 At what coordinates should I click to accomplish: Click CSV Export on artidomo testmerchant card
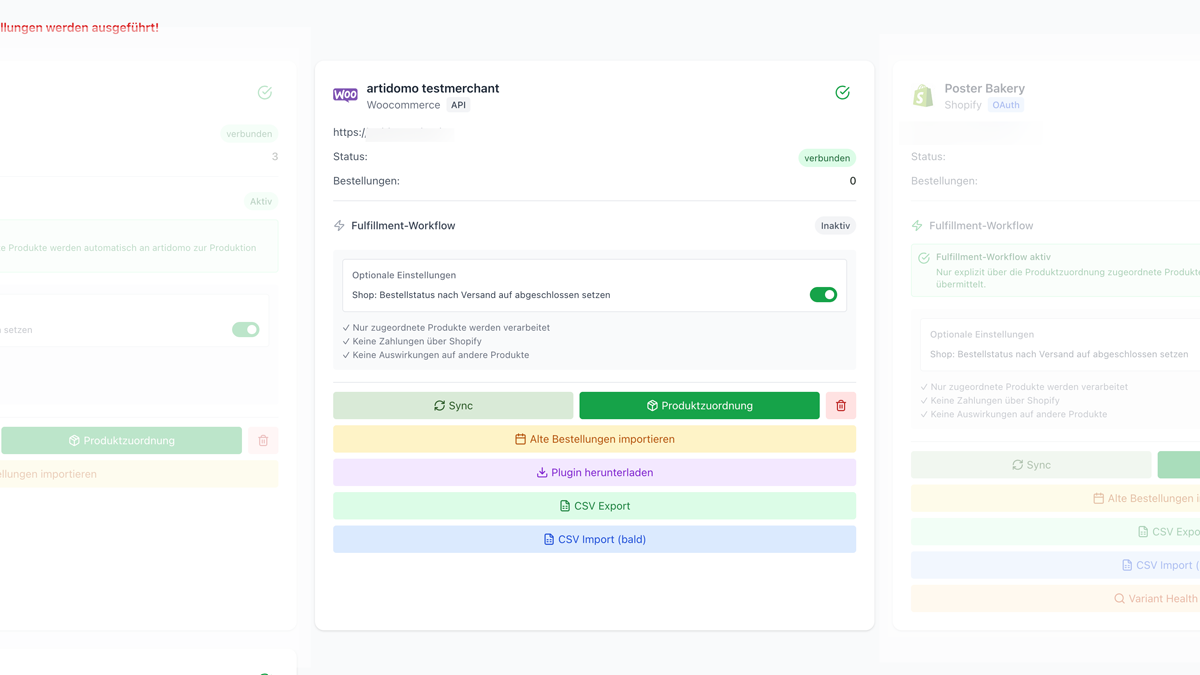pos(594,506)
